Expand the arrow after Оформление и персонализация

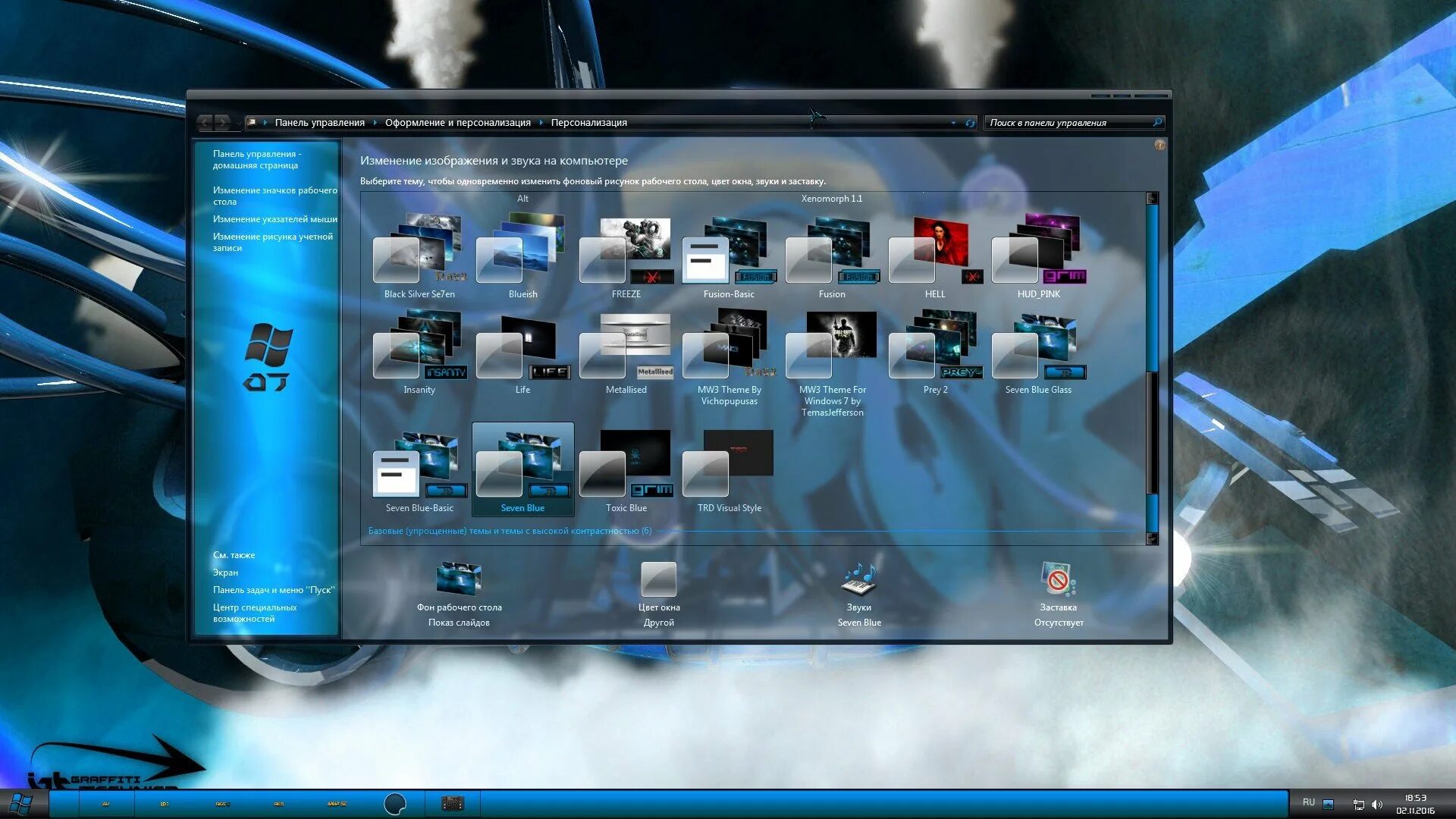point(541,123)
